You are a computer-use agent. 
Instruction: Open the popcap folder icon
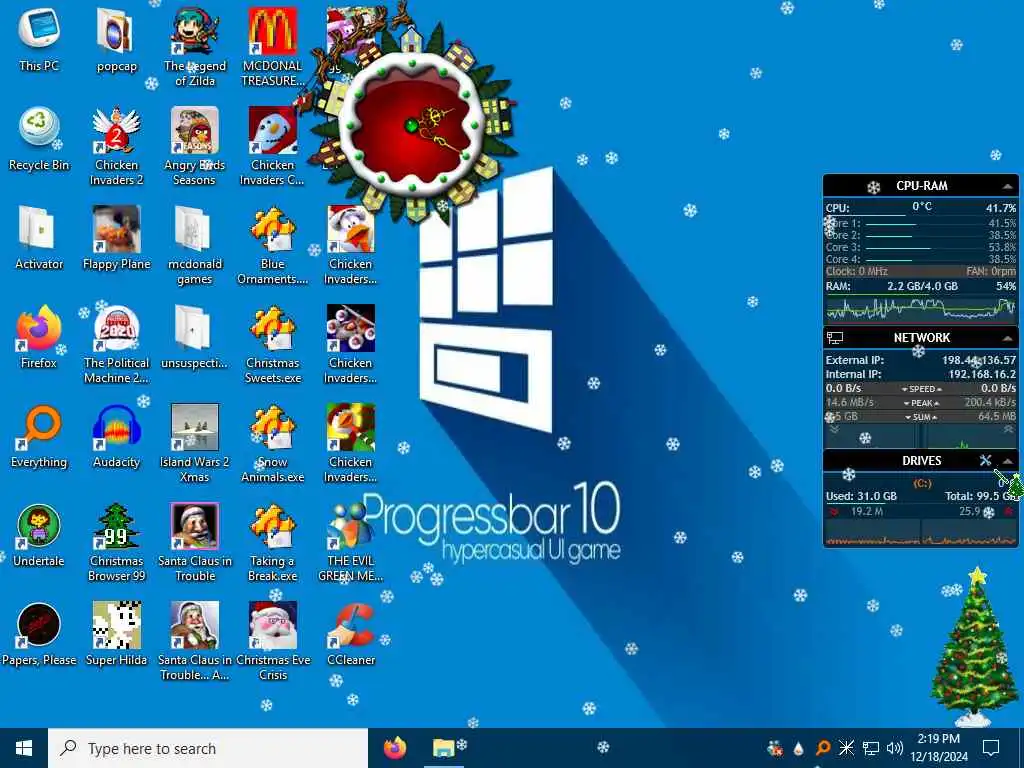(117, 39)
